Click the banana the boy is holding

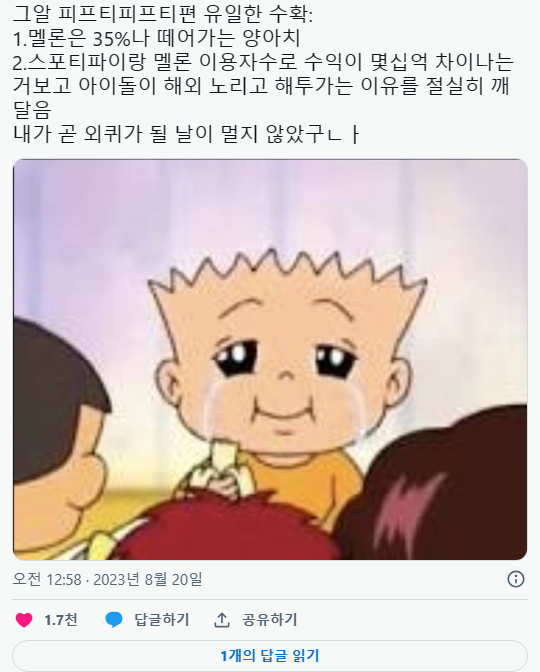coord(221,469)
